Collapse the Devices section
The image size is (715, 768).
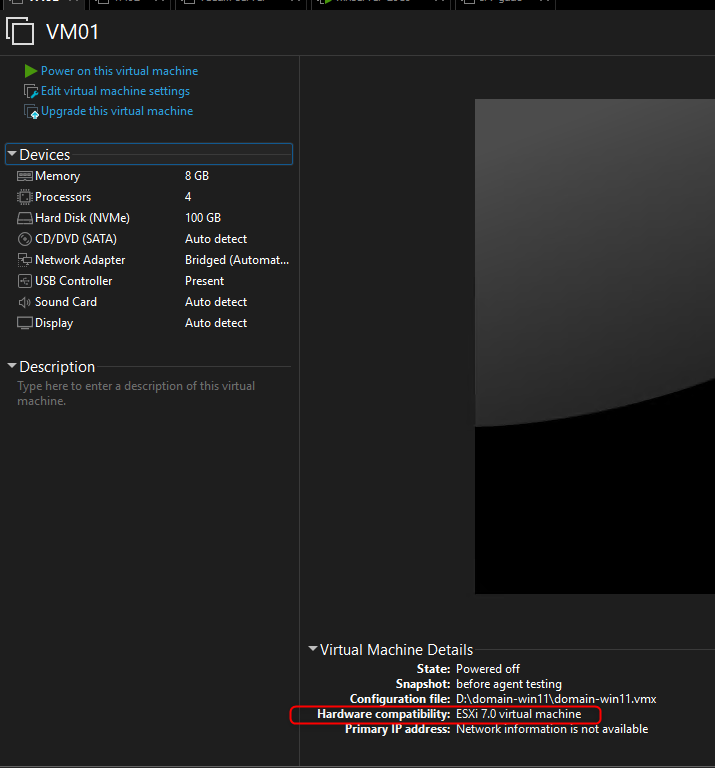coord(12,154)
